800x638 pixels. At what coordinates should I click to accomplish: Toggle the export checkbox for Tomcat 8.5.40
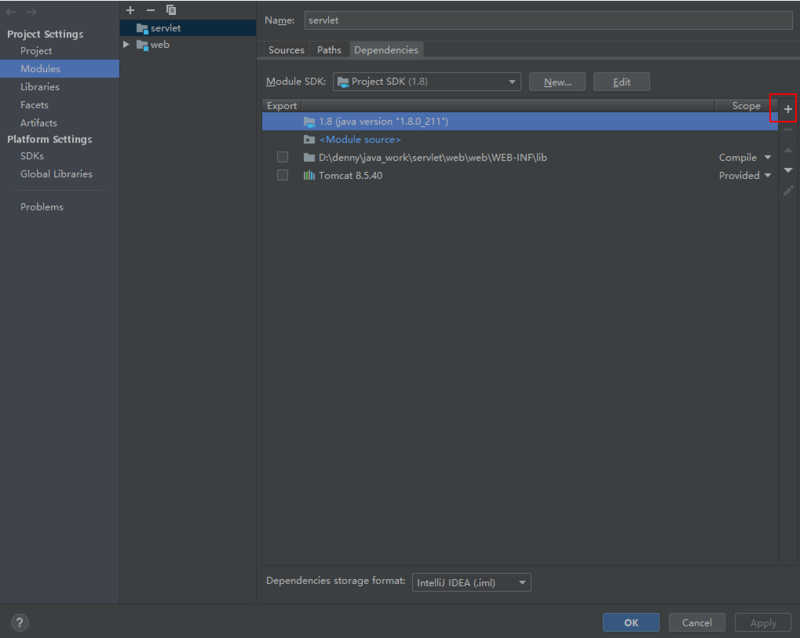[282, 175]
